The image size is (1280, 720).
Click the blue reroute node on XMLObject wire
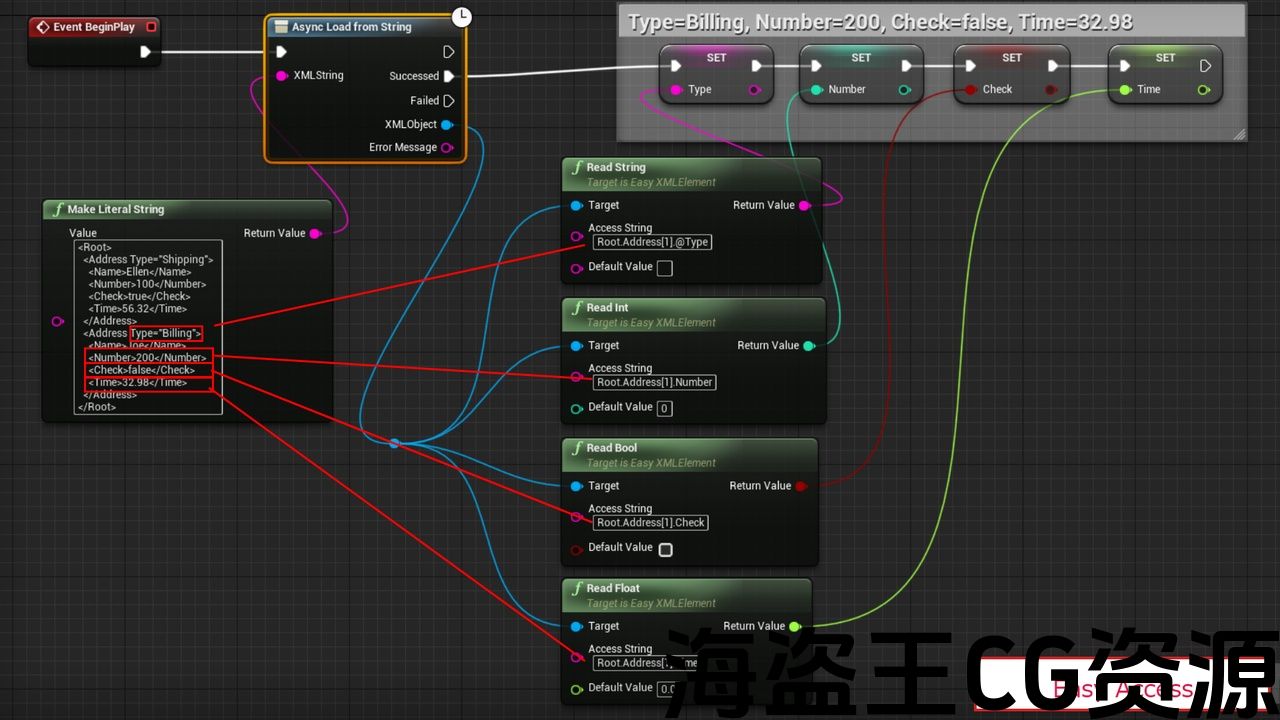(x=394, y=443)
